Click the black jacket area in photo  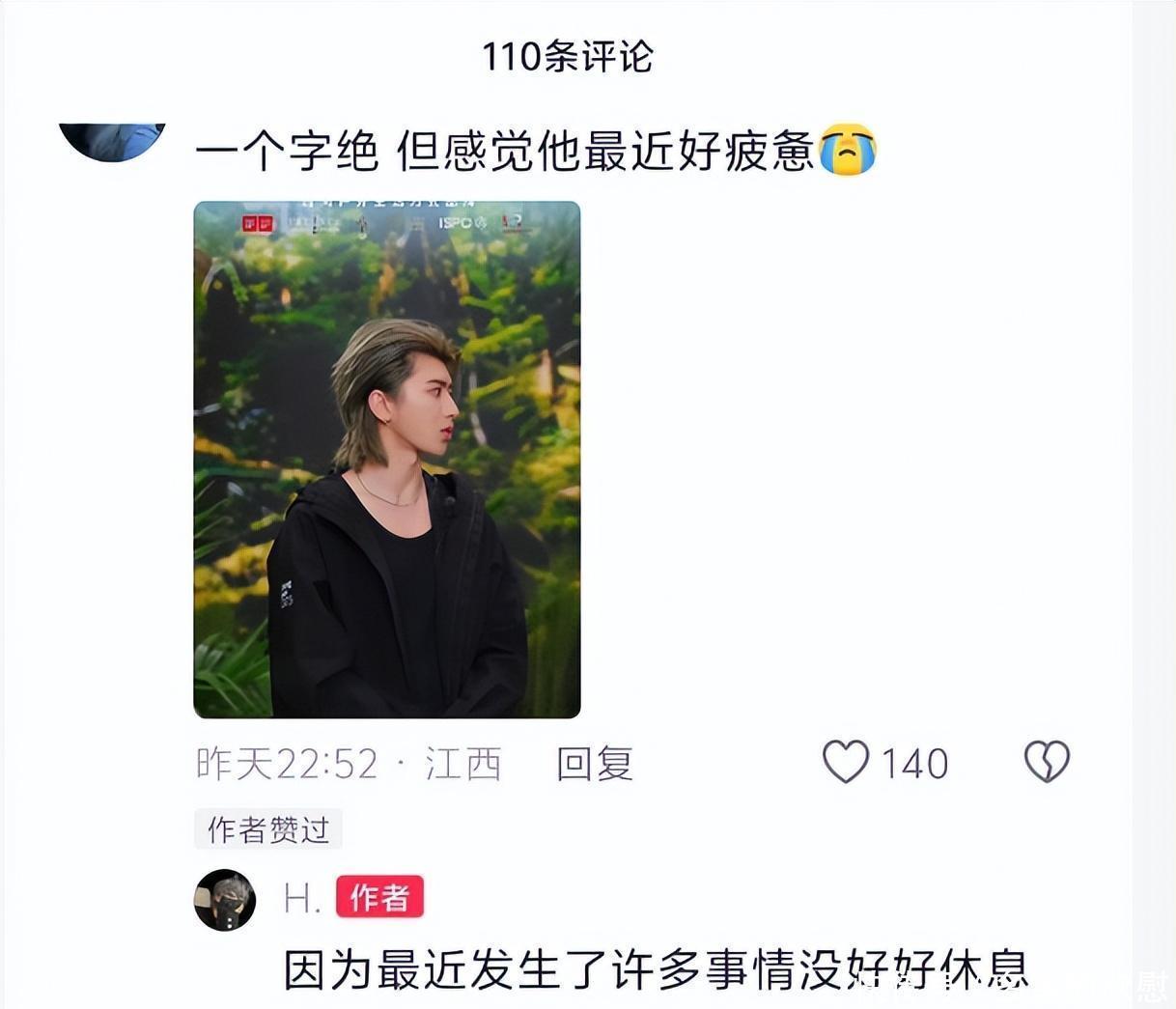click(396, 599)
